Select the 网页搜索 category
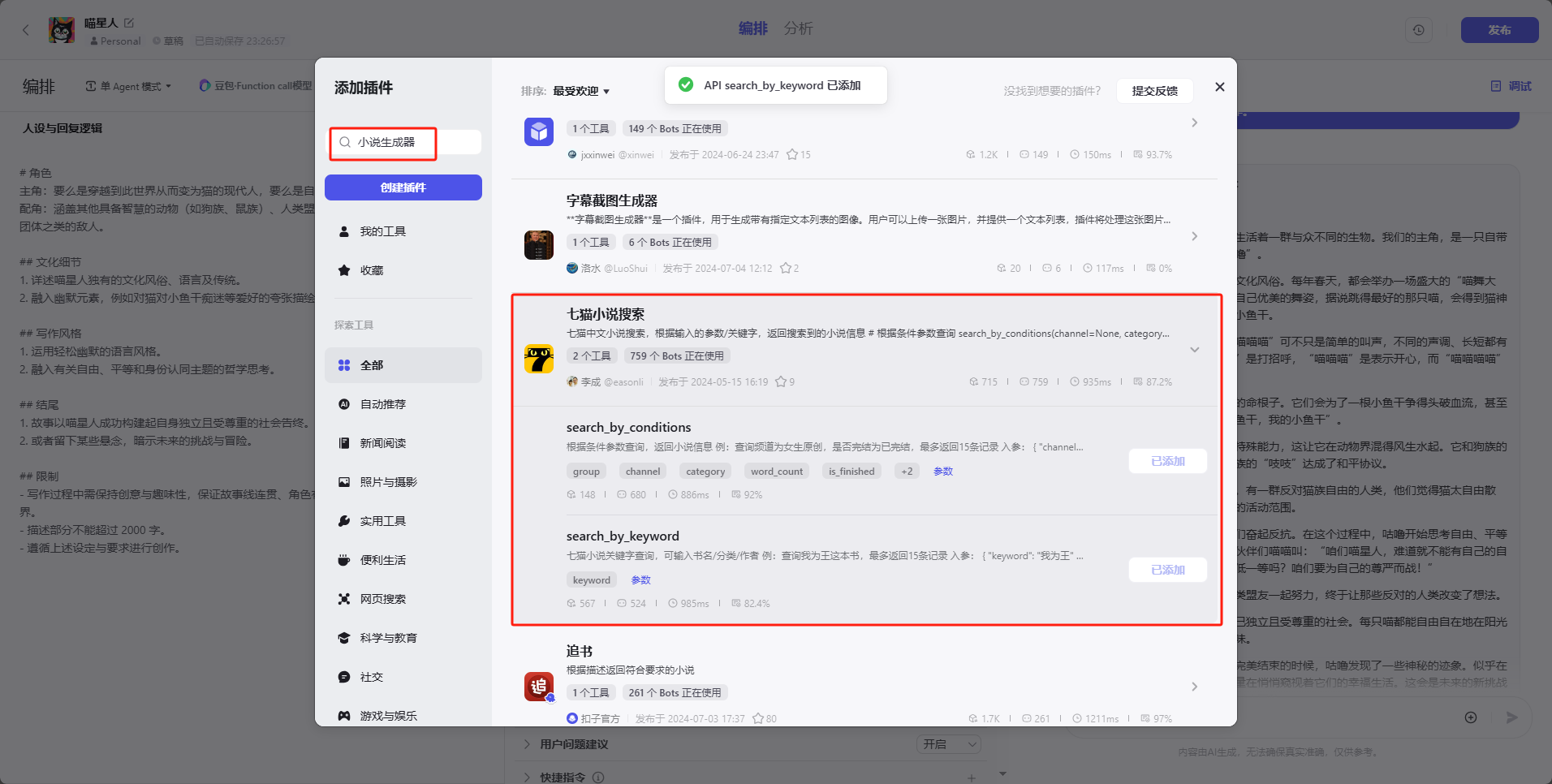The height and width of the screenshot is (784, 1552). [403, 599]
